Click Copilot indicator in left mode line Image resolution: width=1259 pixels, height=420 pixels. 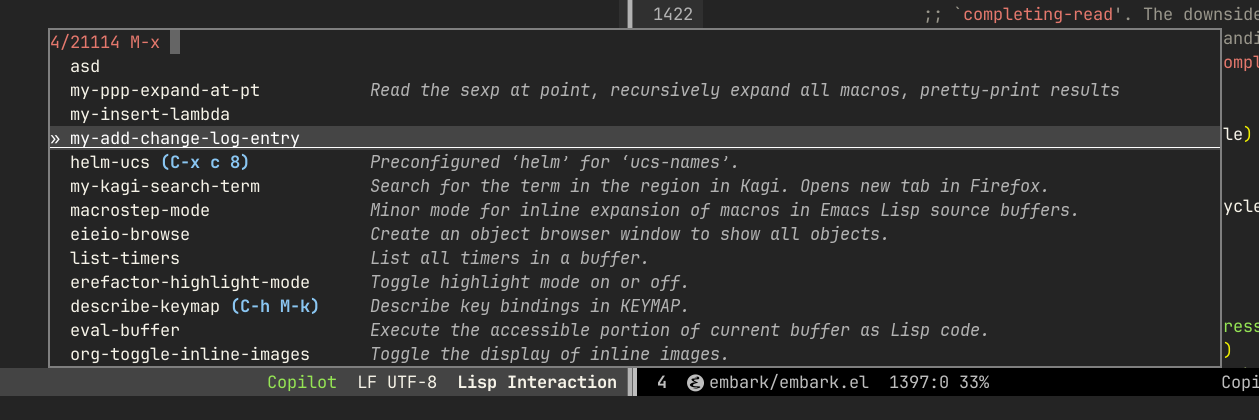click(x=303, y=382)
